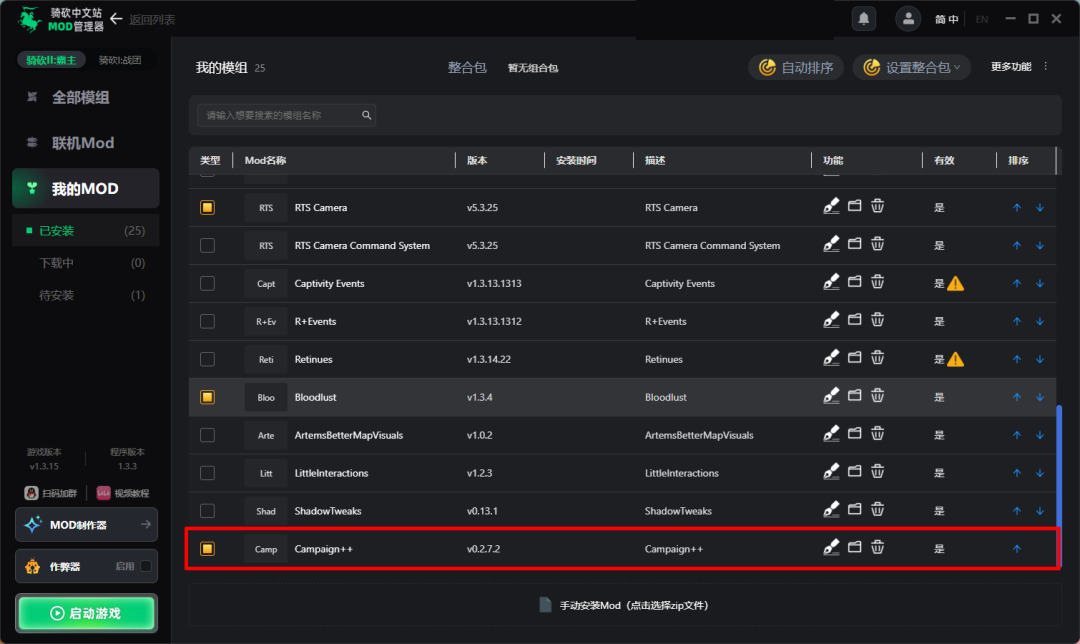Enable the LittleInteractions mod checkbox

click(207, 473)
